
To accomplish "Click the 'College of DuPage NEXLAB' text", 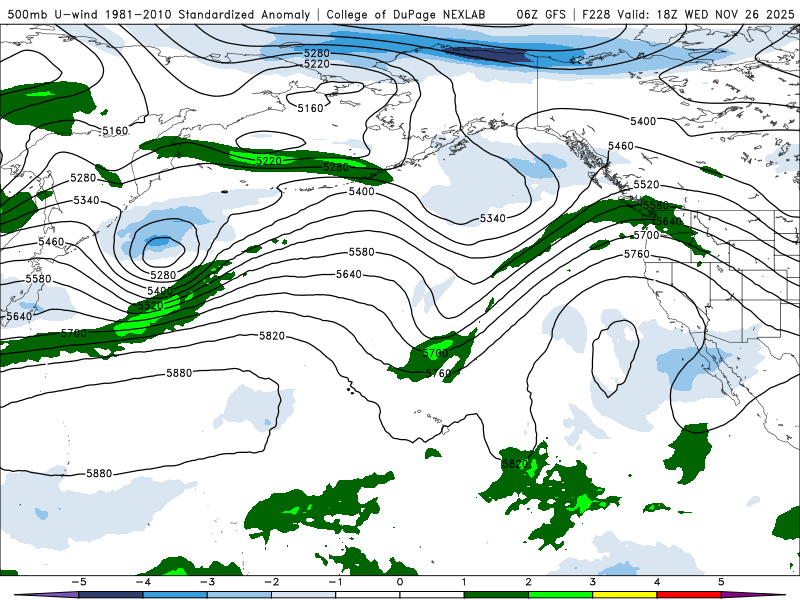I will coord(406,14).
